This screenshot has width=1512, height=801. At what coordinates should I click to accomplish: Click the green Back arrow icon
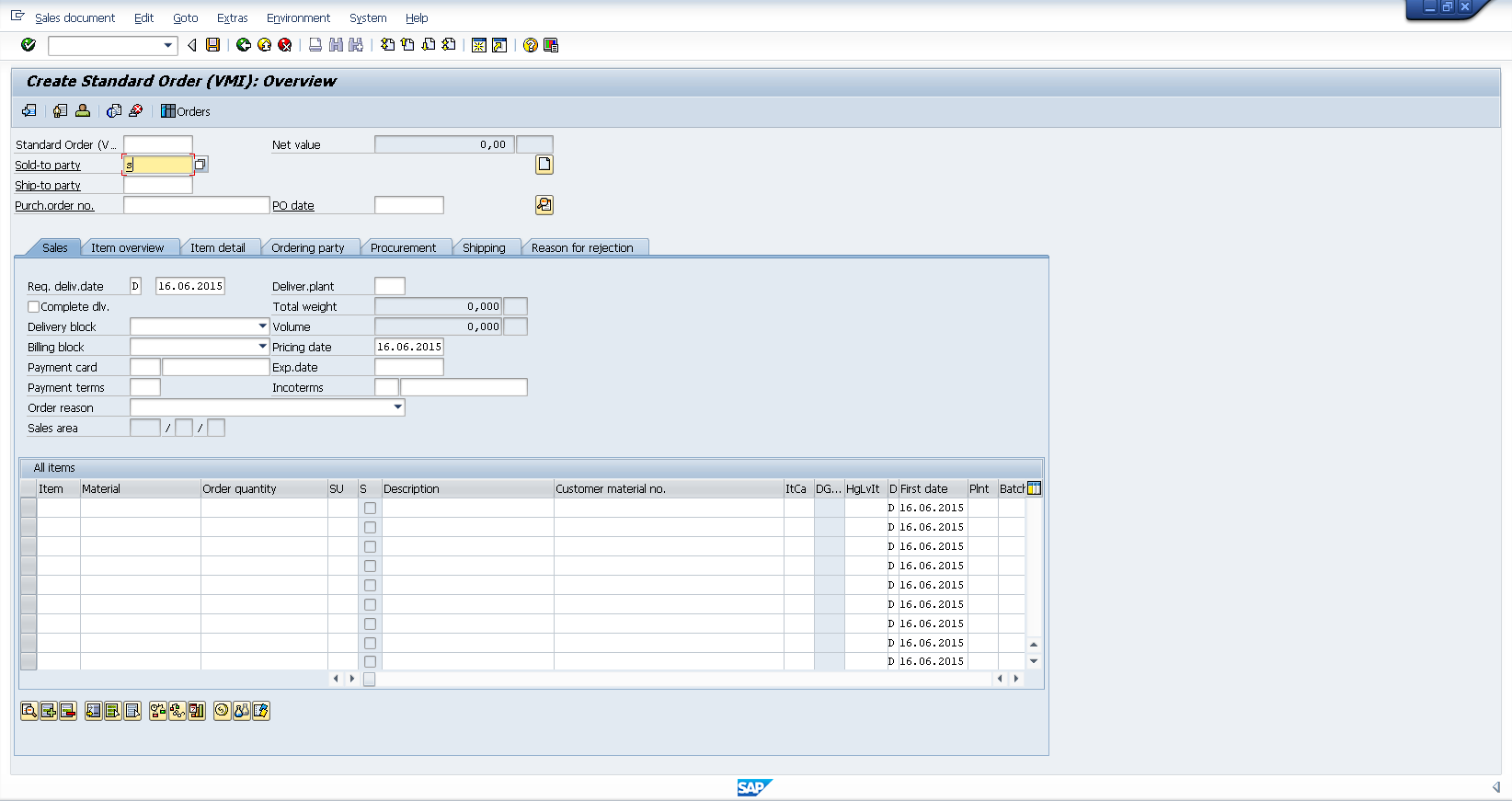(x=244, y=45)
